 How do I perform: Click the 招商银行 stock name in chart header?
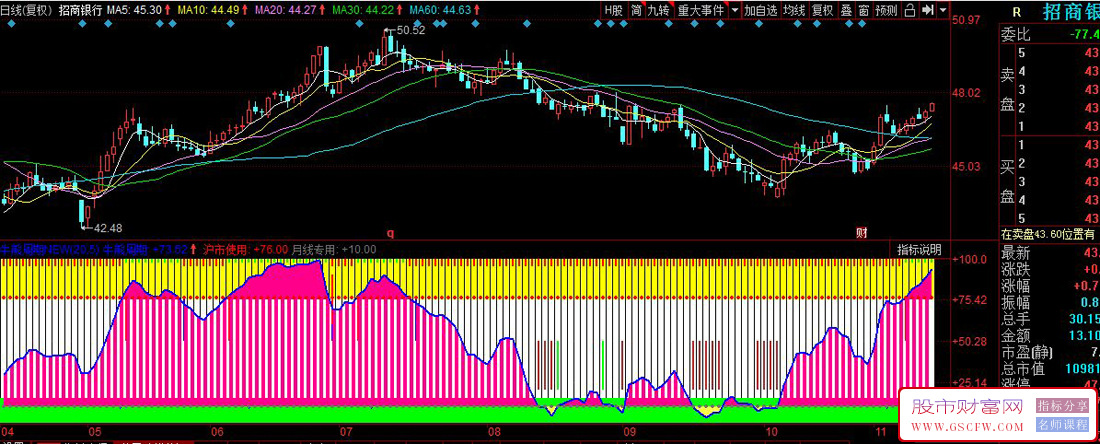point(80,11)
